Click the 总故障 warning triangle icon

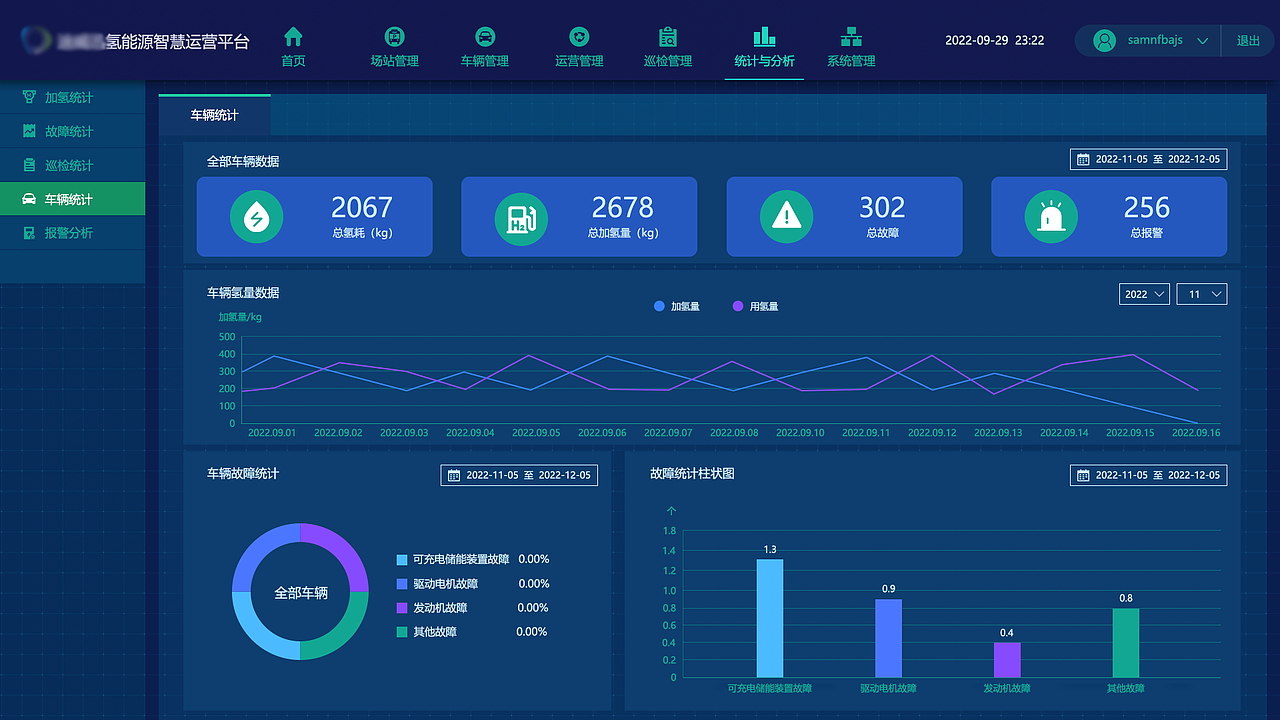click(787, 216)
